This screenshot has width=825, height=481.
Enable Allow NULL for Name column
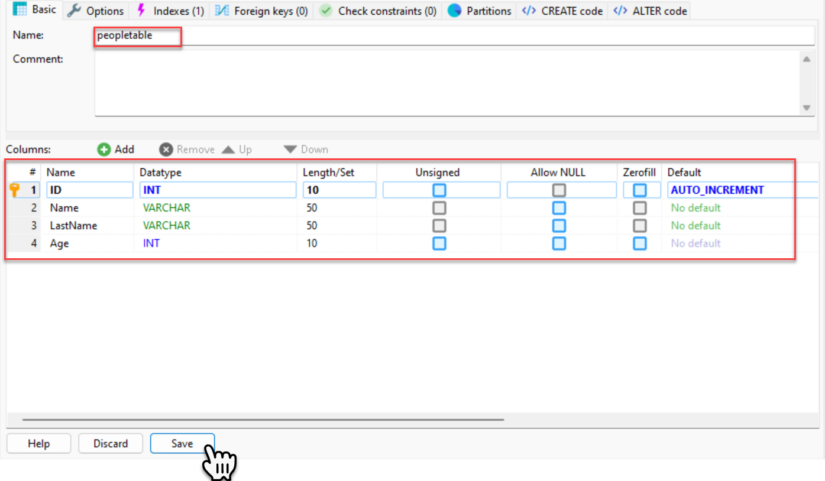559,208
